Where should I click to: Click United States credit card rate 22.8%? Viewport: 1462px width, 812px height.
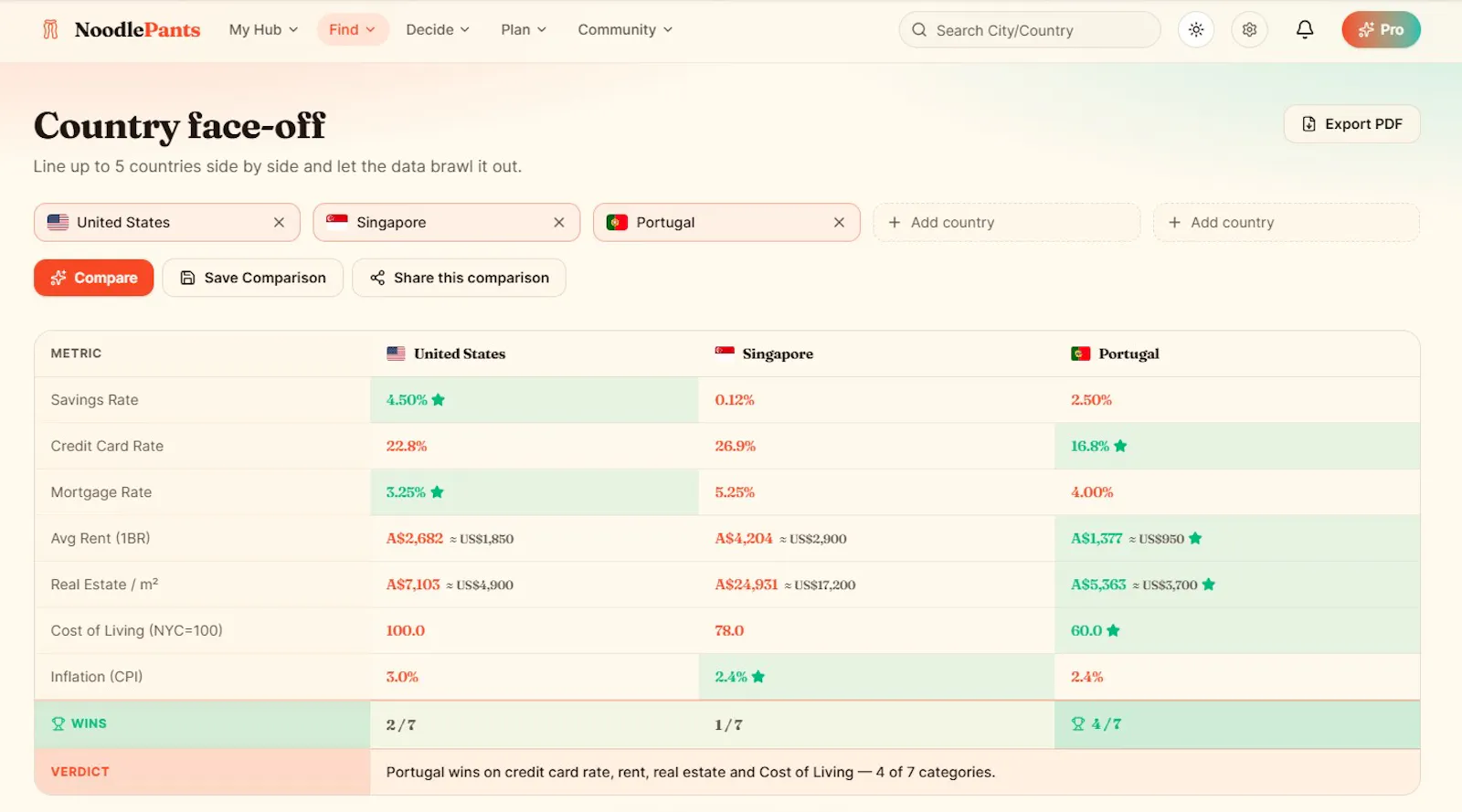[x=407, y=446]
